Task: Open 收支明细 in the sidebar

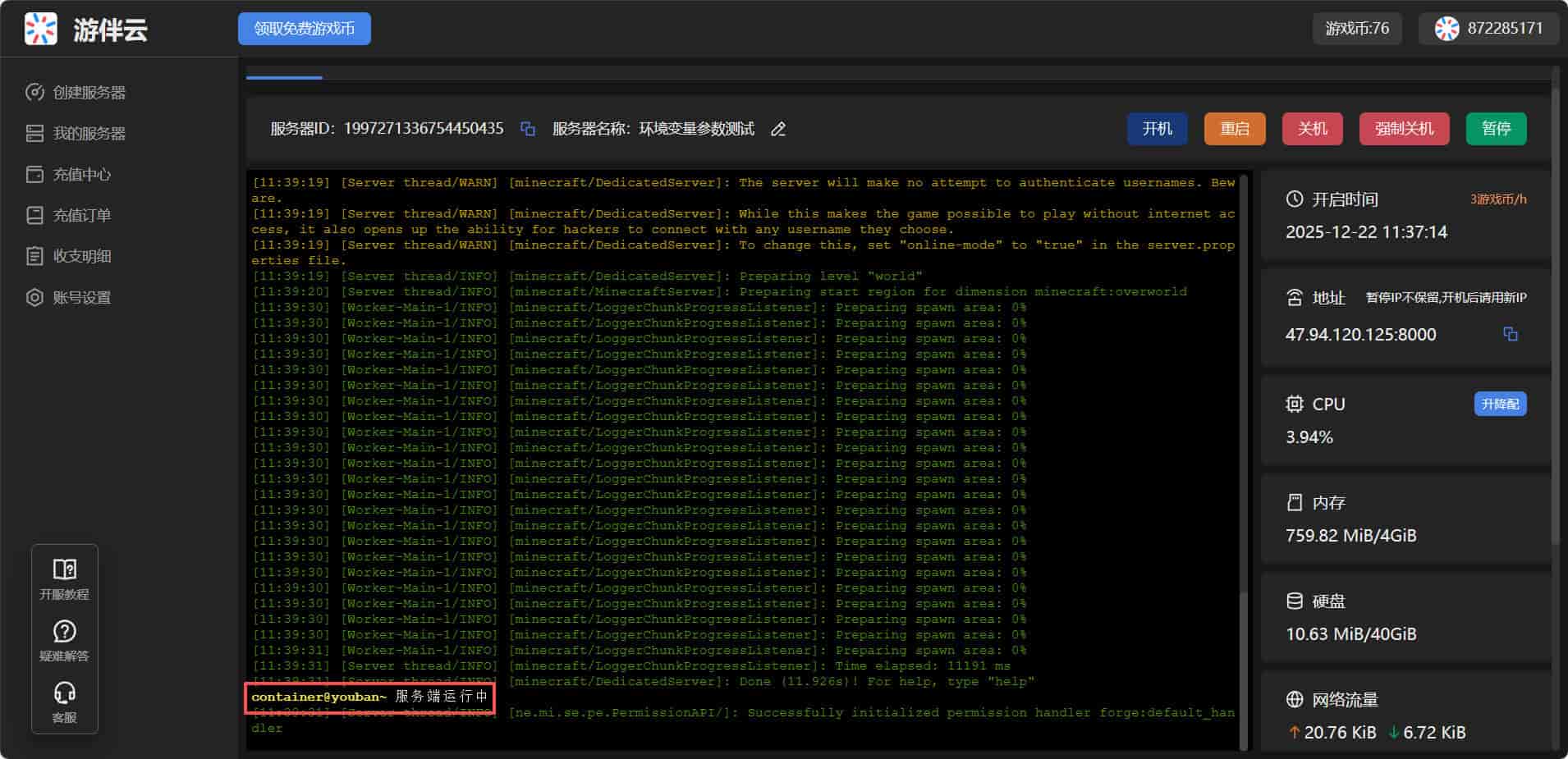Action: [x=81, y=257]
